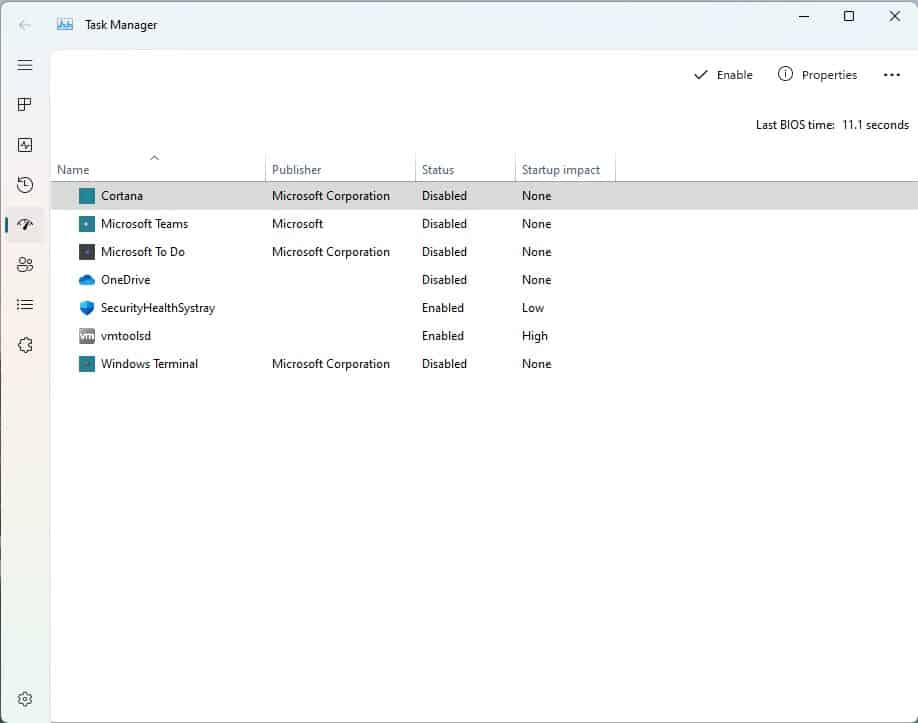The height and width of the screenshot is (723, 918).
Task: Open Task Manager settings
Action: (24, 698)
